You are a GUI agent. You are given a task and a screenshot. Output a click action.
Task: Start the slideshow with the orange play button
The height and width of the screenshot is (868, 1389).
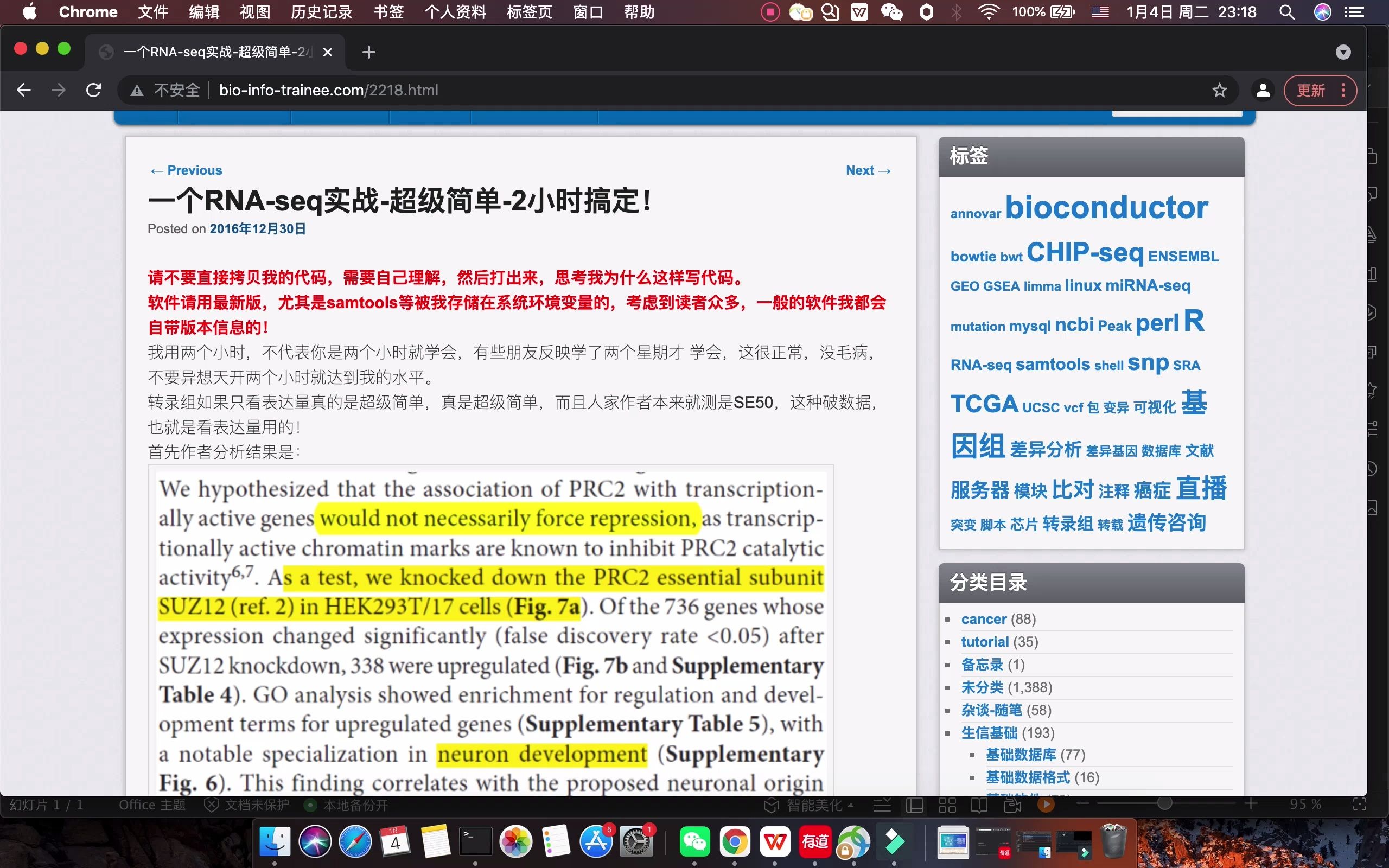tap(1046, 805)
